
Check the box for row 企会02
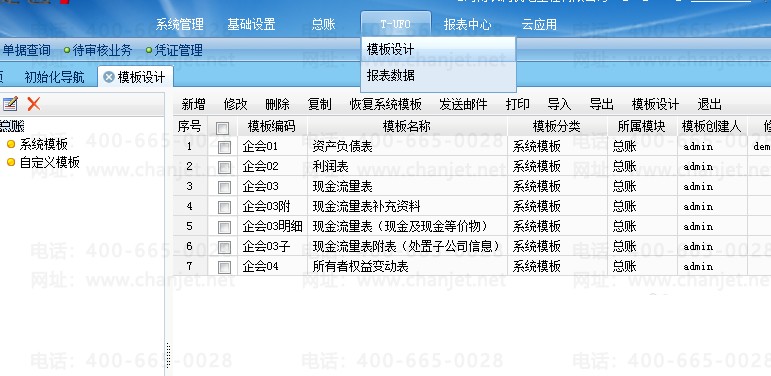pos(224,167)
